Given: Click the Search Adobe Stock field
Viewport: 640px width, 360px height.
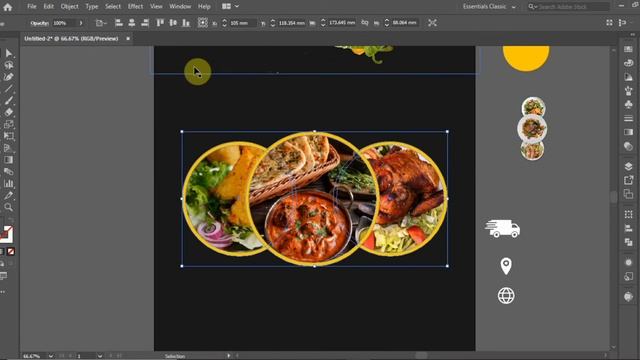Looking at the screenshot, I should [x=569, y=7].
